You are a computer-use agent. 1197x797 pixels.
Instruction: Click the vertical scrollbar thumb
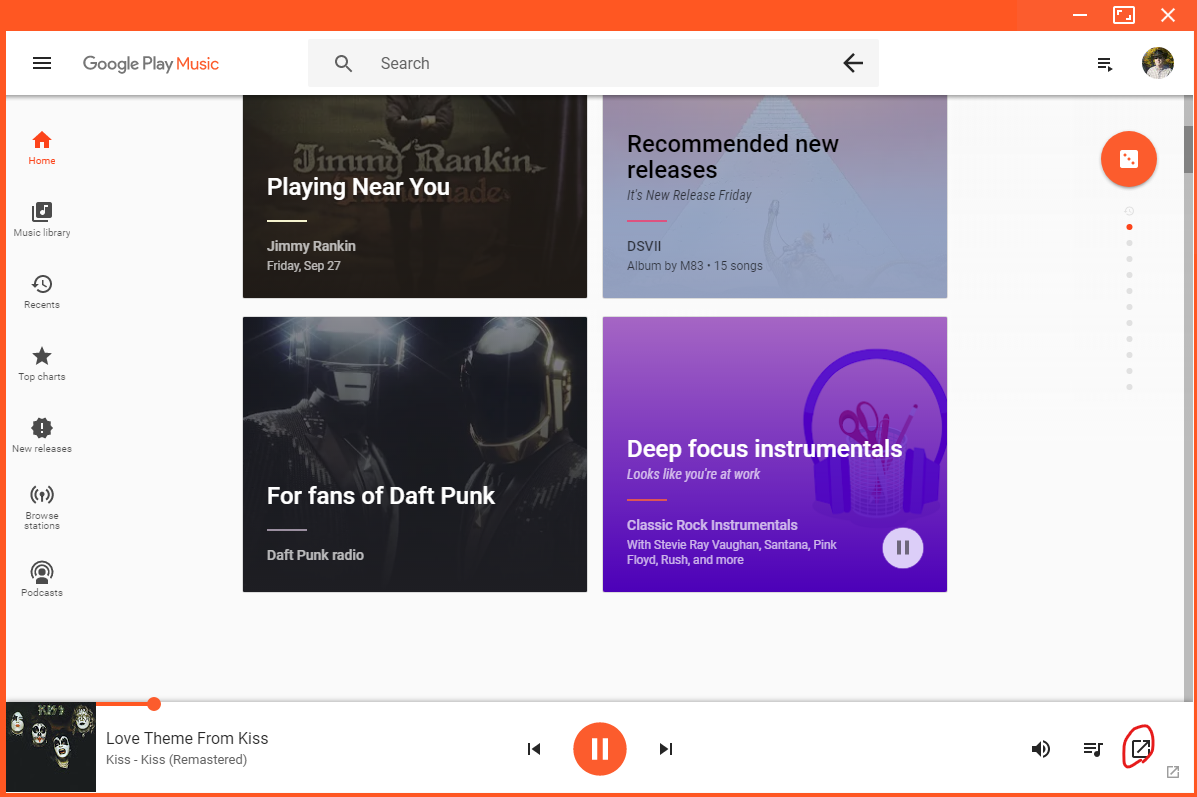coord(1189,150)
